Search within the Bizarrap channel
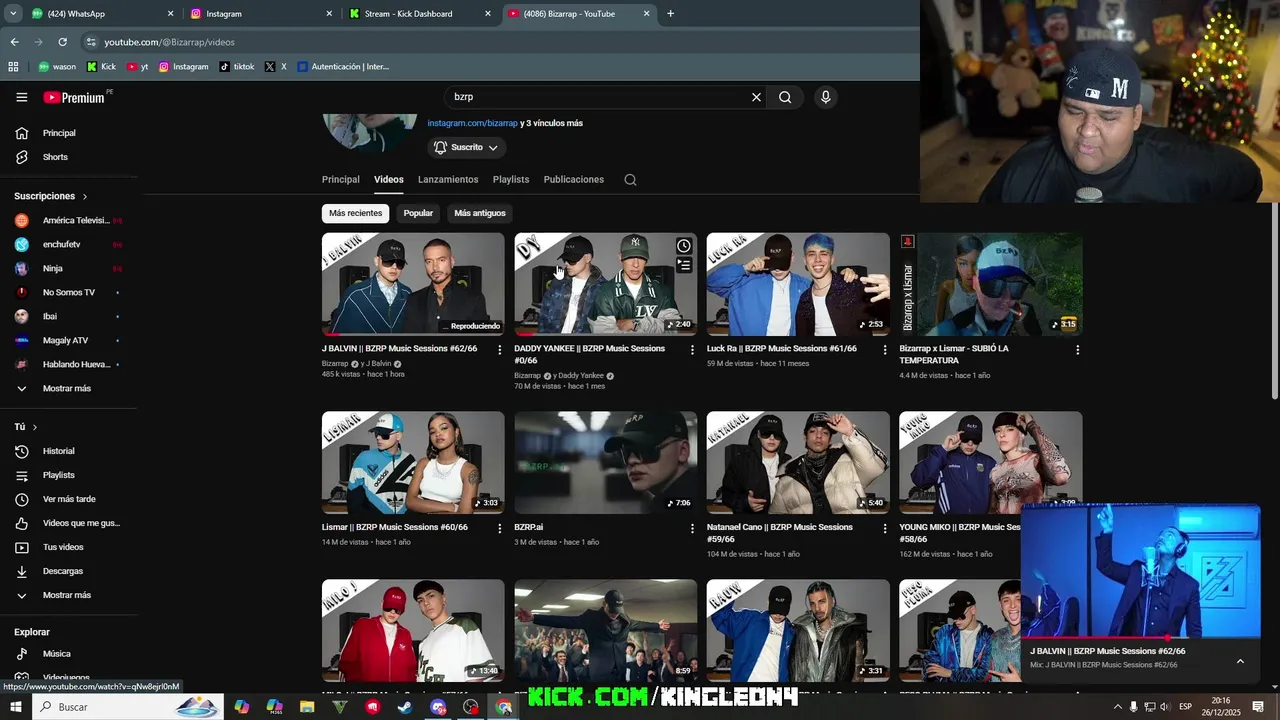Viewport: 1280px width, 720px height. pos(630,180)
